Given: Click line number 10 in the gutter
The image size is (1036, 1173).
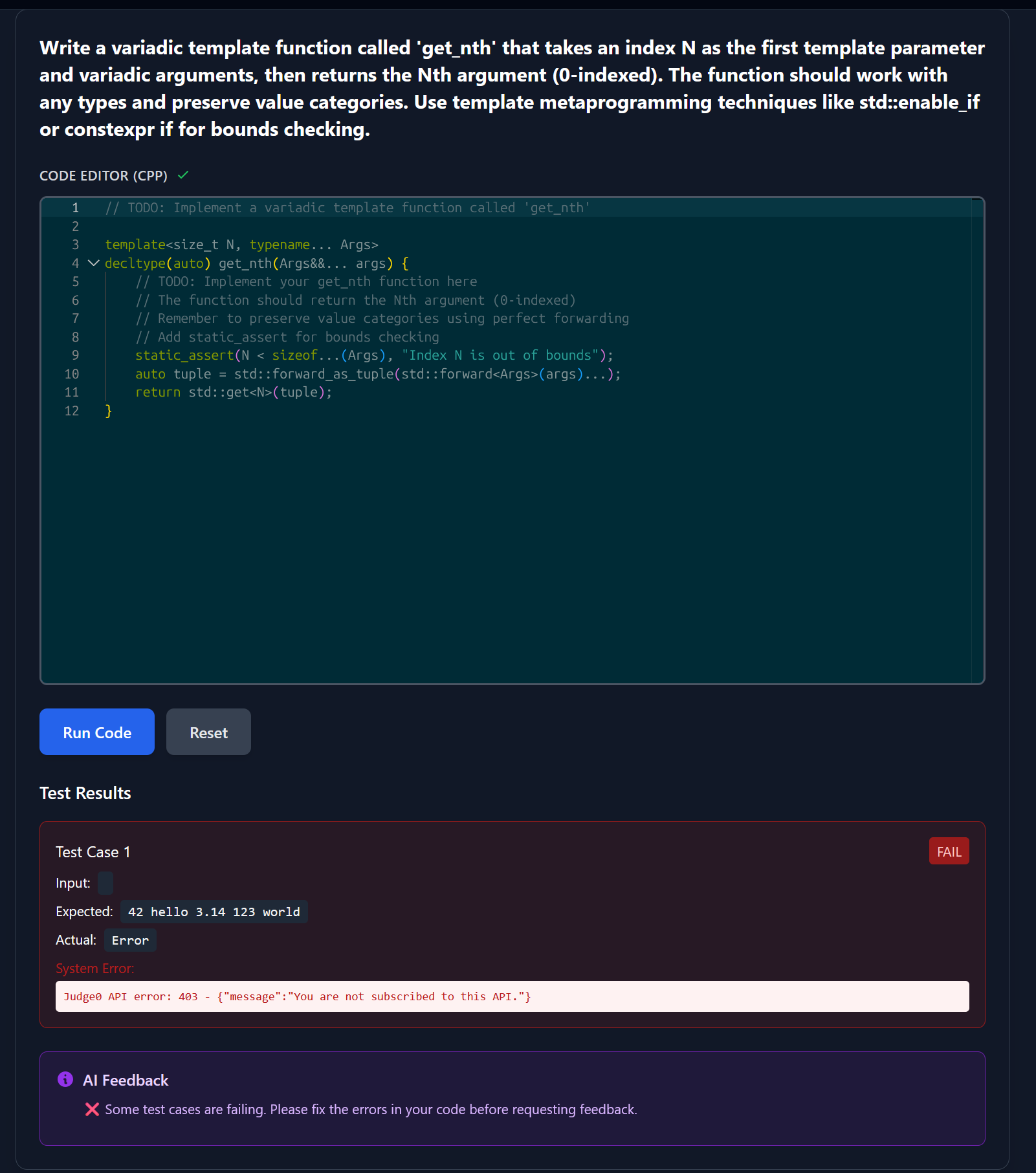Looking at the screenshot, I should click(x=72, y=374).
